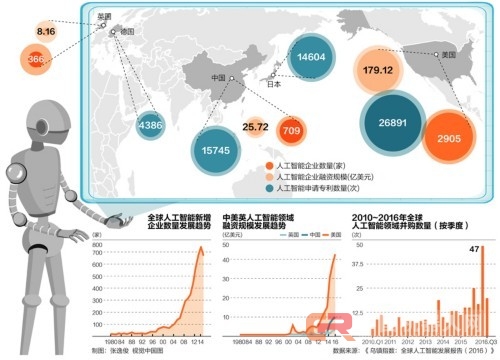Click the 25.72 China funding bubble

(x=255, y=127)
